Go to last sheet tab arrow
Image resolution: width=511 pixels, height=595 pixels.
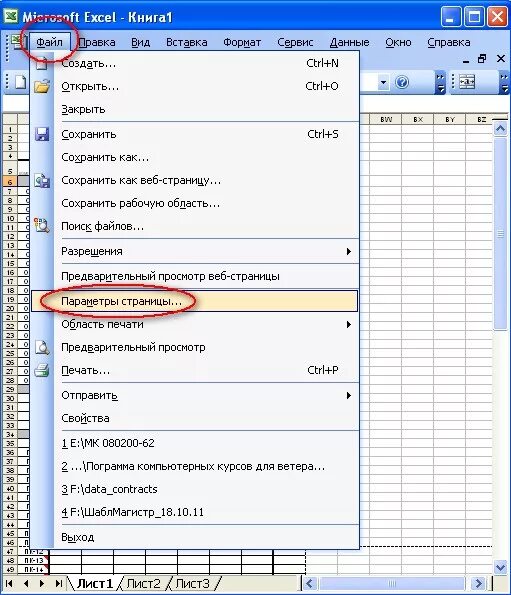59,583
